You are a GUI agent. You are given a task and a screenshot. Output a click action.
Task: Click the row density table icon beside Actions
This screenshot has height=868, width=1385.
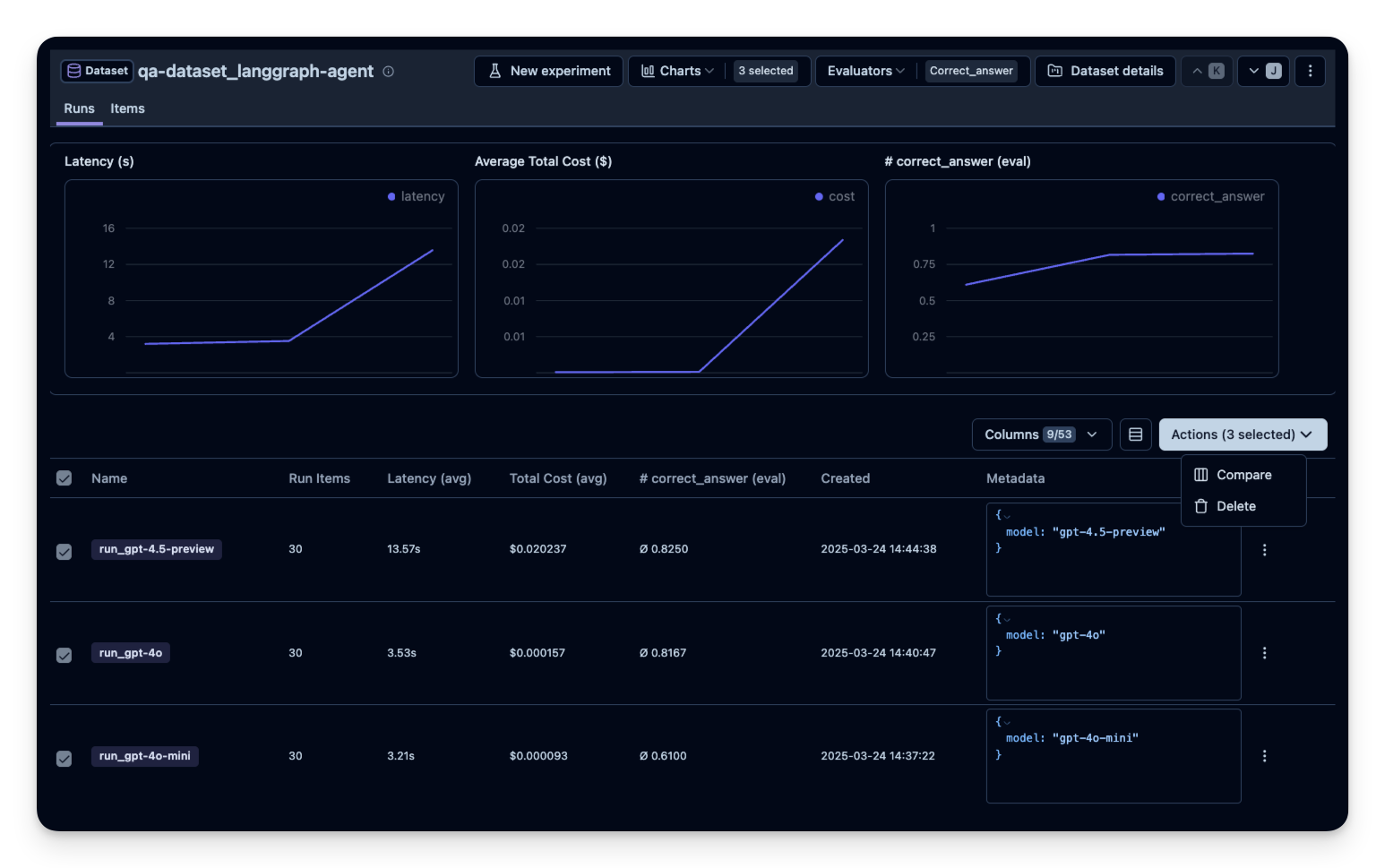pos(1135,434)
